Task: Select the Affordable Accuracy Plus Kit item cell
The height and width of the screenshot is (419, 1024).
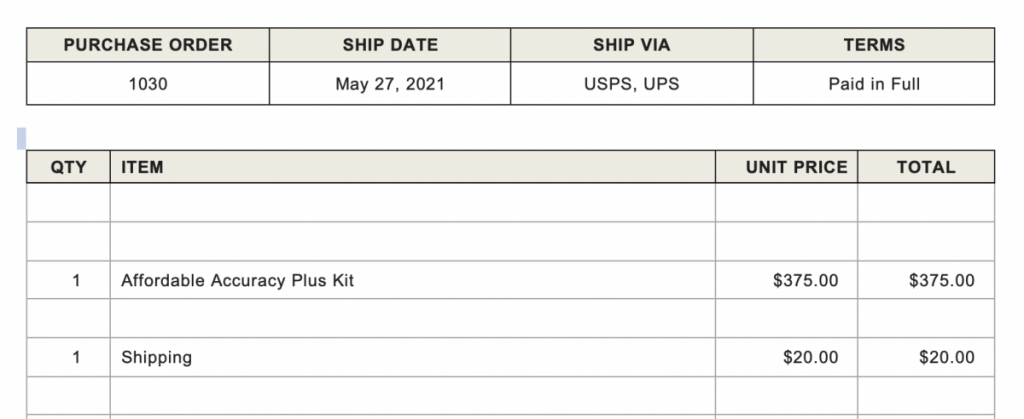Action: (x=413, y=280)
